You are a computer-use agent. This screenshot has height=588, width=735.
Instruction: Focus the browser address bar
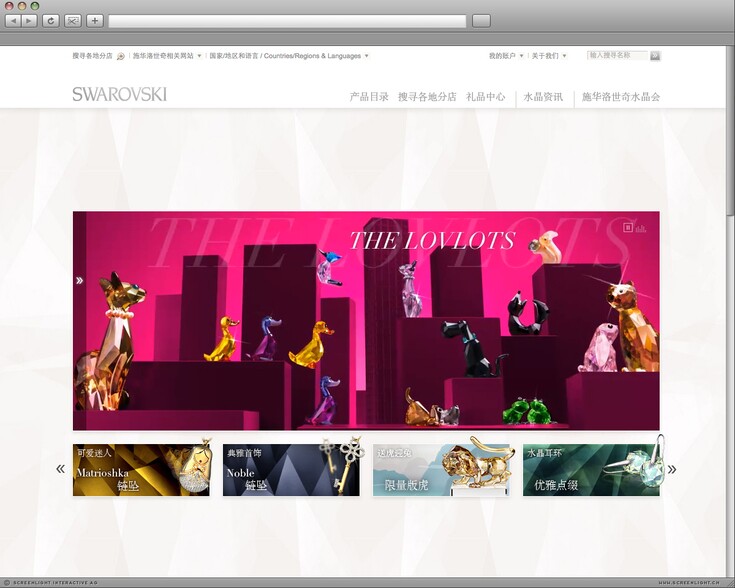[x=287, y=21]
